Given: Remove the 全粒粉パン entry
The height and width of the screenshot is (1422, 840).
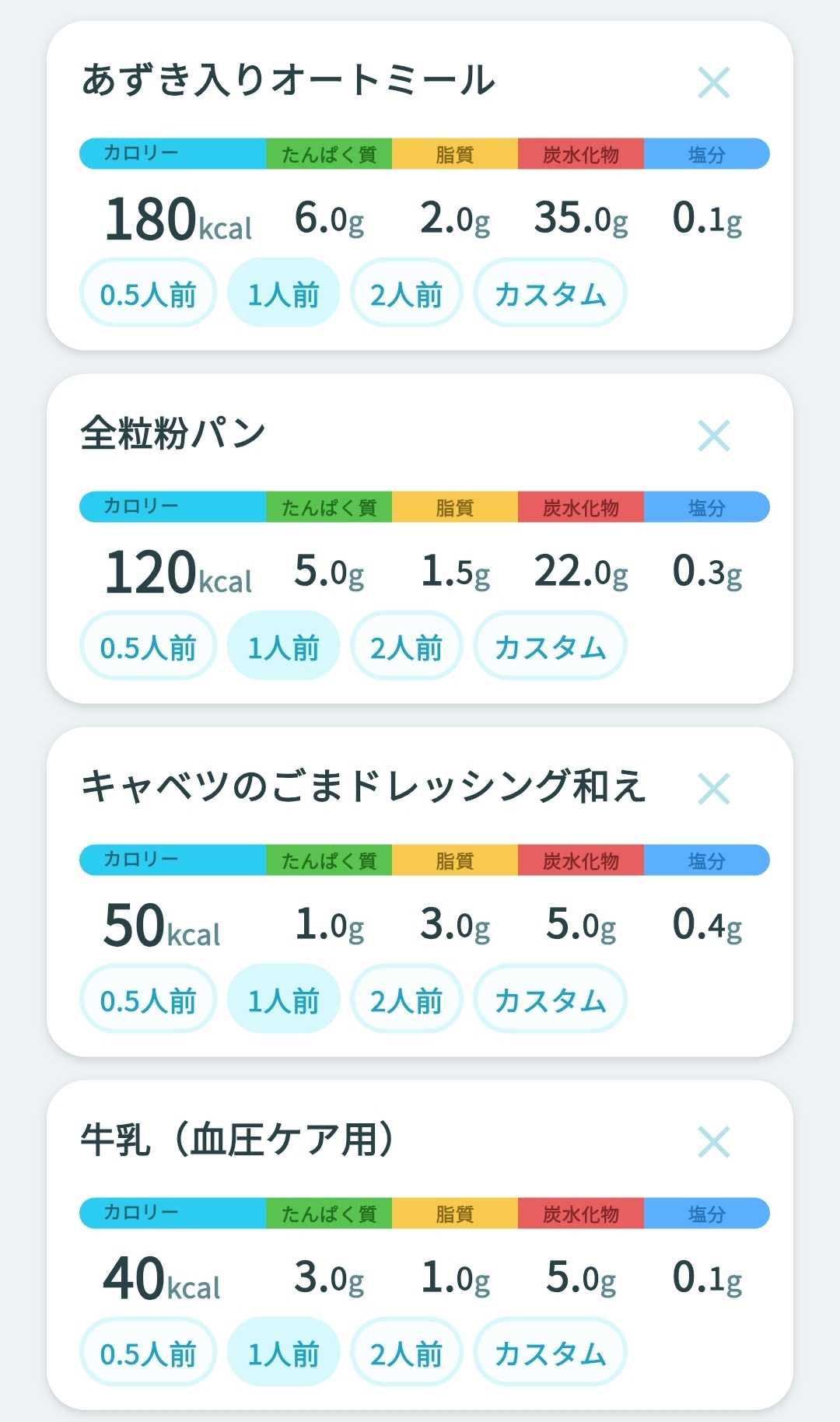Looking at the screenshot, I should point(713,436).
